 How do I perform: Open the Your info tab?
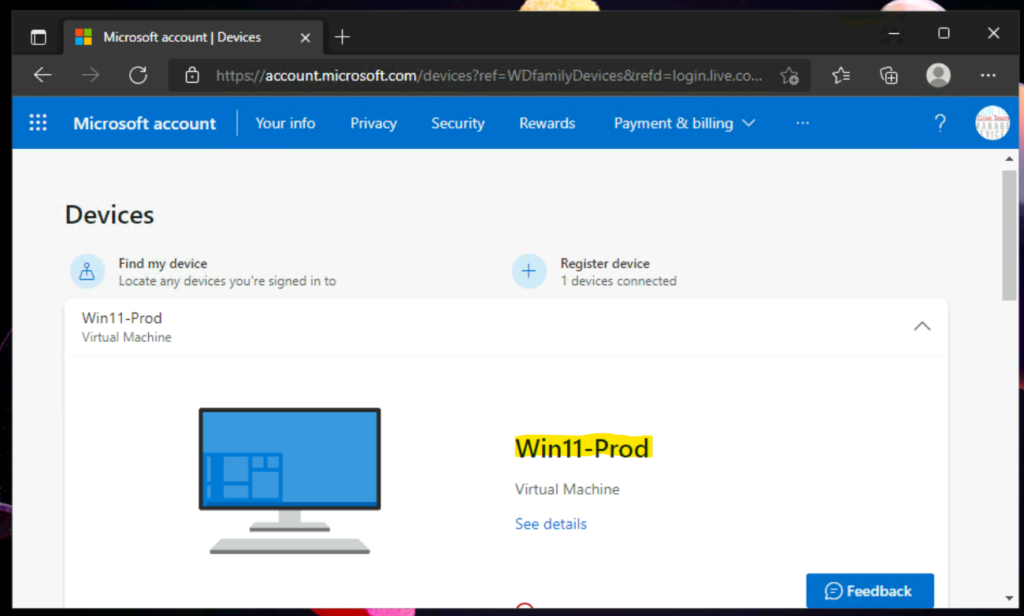285,123
